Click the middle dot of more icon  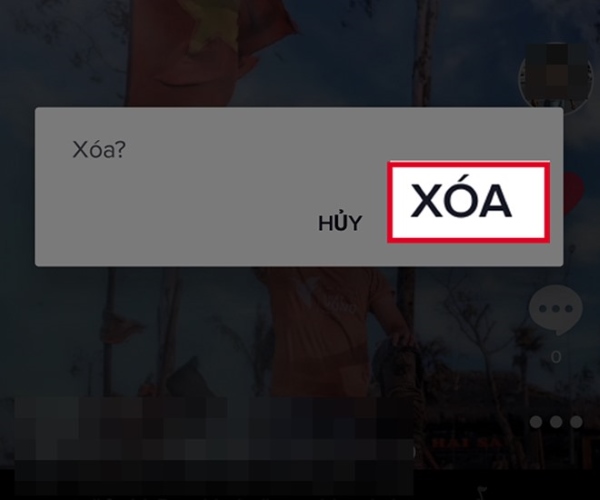[556, 422]
